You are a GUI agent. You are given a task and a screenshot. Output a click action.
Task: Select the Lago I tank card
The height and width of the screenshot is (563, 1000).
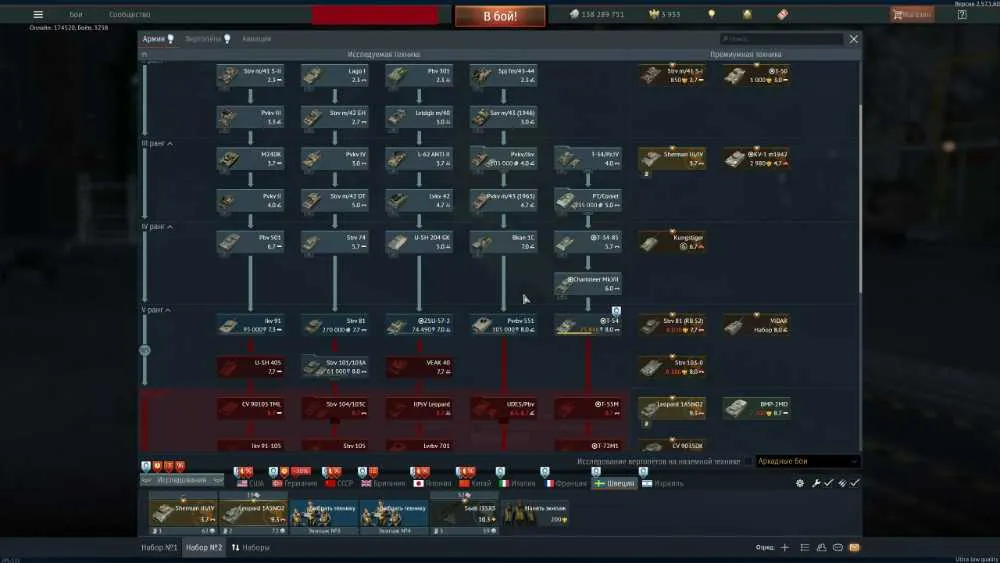click(334, 75)
